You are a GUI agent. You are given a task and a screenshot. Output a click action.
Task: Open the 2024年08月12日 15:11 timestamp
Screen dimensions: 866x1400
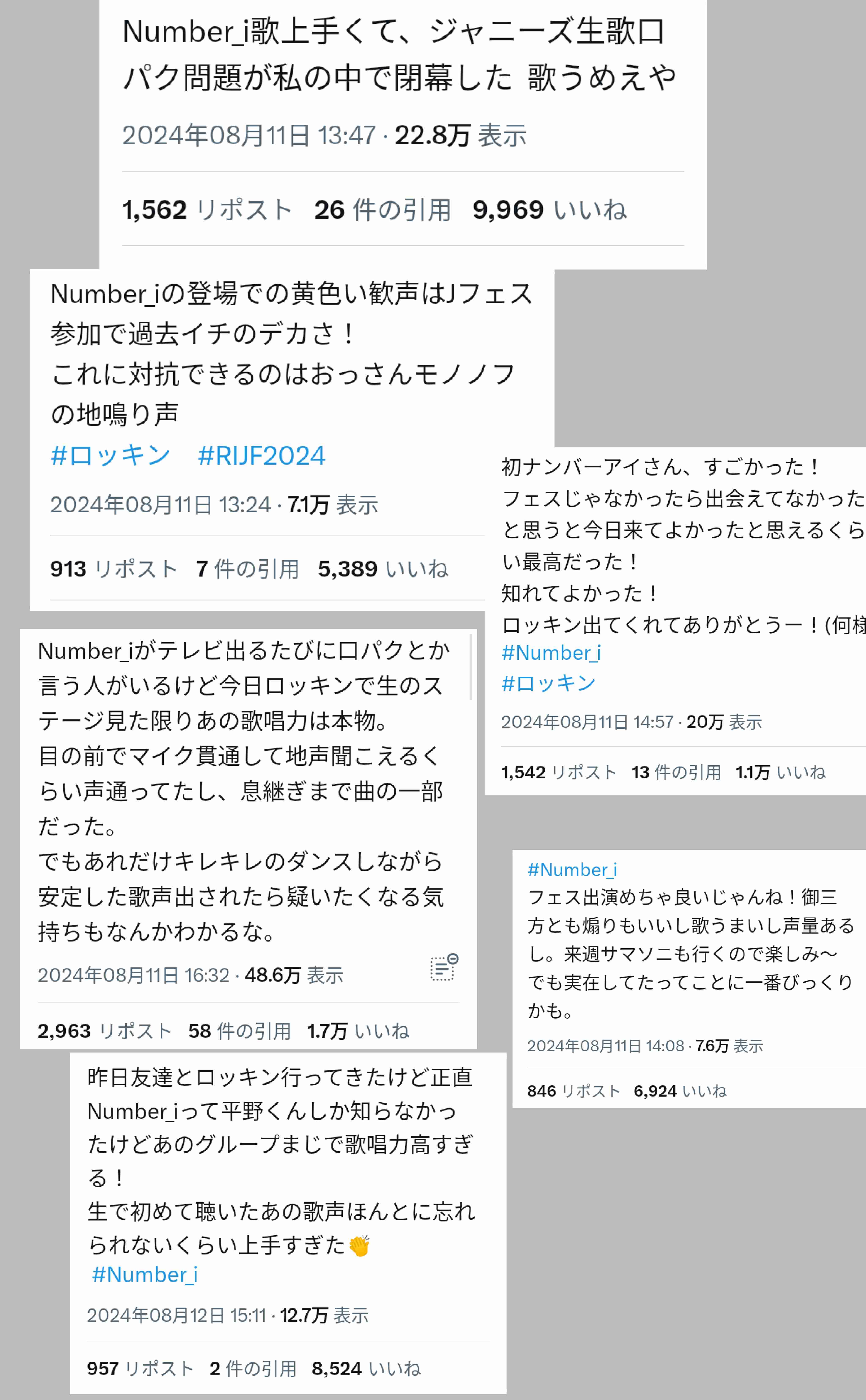point(176,1315)
